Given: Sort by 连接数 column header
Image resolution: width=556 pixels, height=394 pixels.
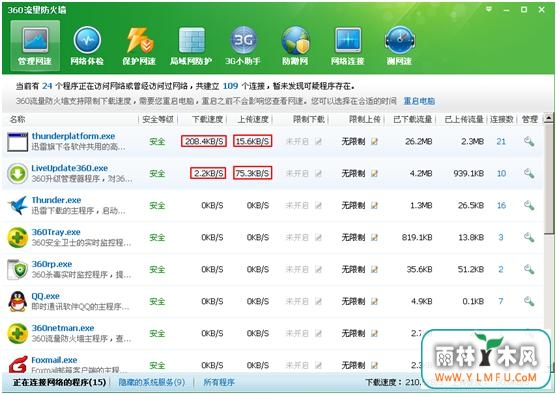Looking at the screenshot, I should point(502,120).
